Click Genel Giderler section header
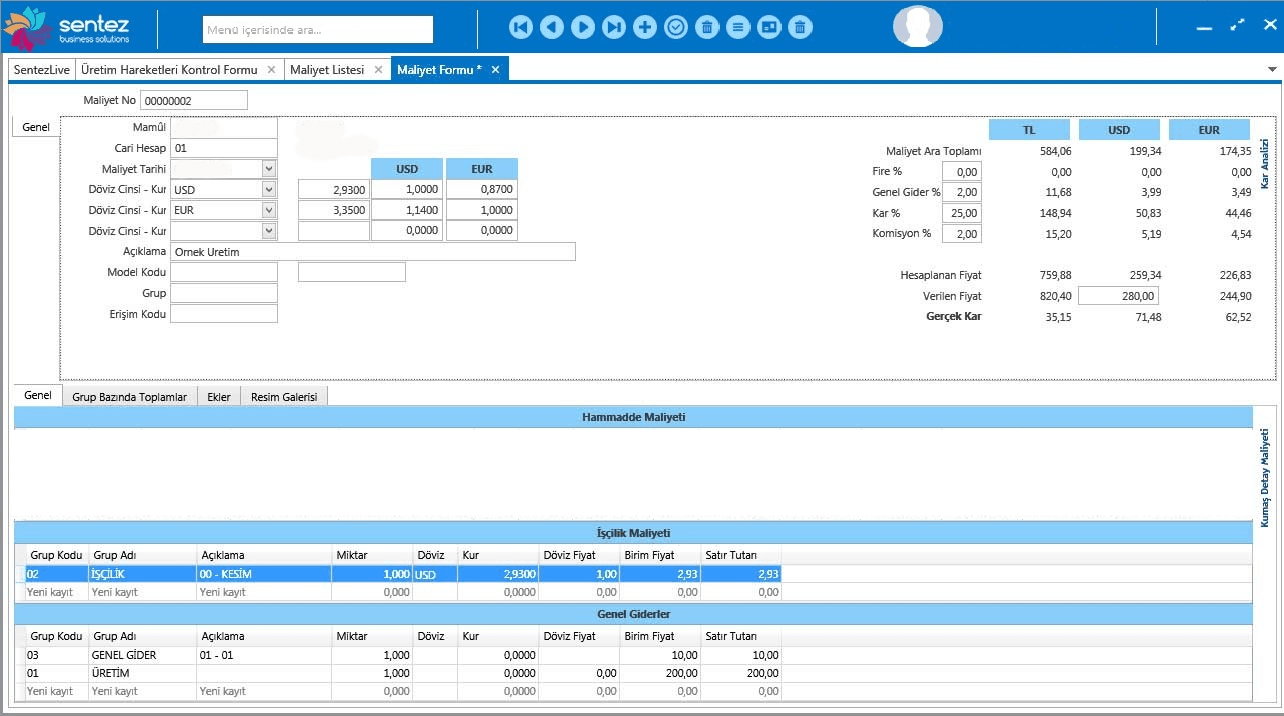The width and height of the screenshot is (1284, 716). (633, 614)
